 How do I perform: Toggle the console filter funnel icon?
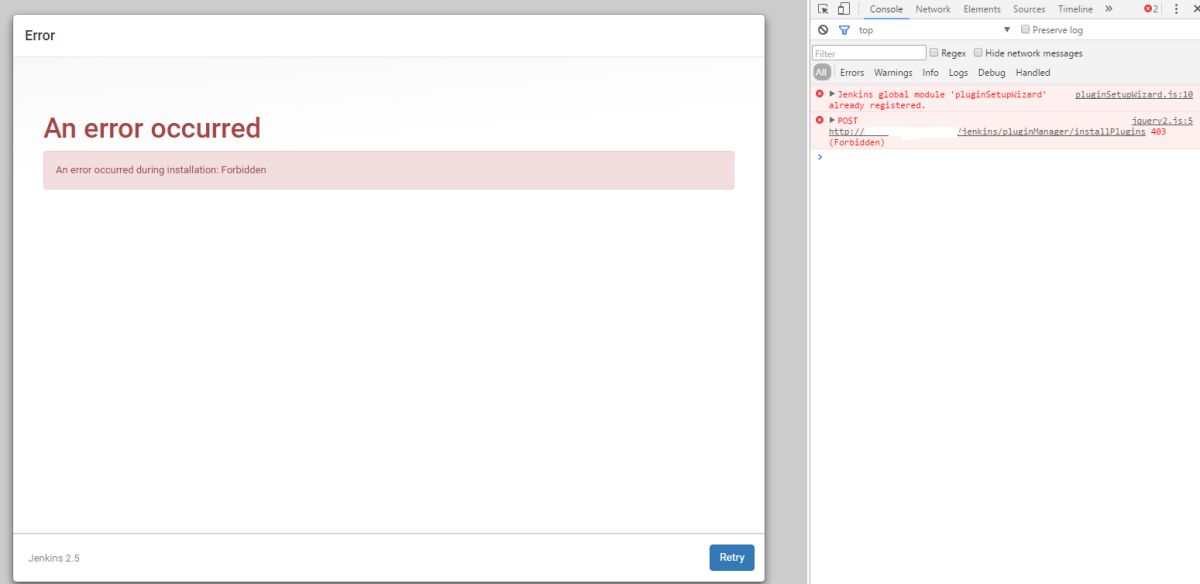(x=844, y=30)
